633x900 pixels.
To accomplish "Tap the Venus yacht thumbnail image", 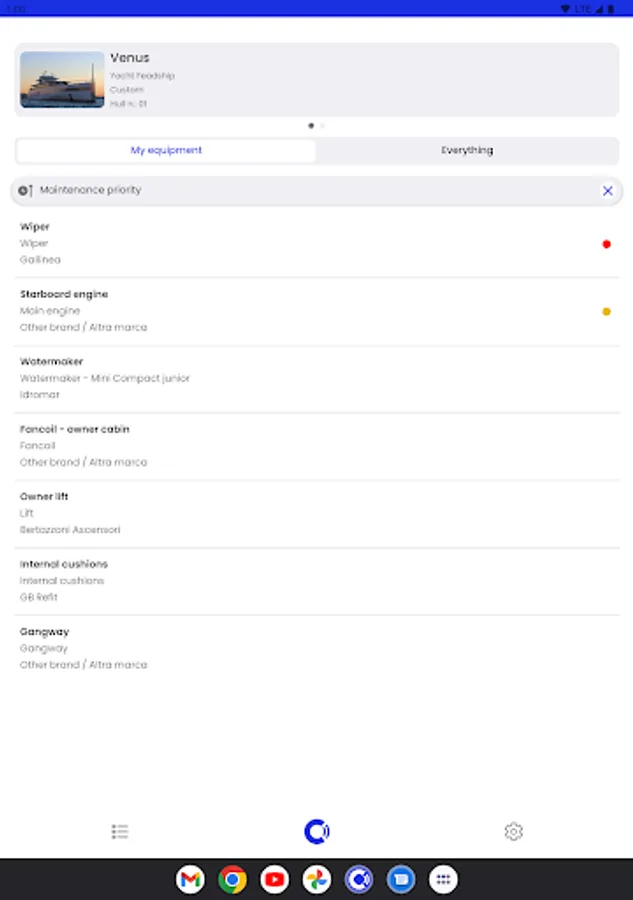I will pos(62,80).
